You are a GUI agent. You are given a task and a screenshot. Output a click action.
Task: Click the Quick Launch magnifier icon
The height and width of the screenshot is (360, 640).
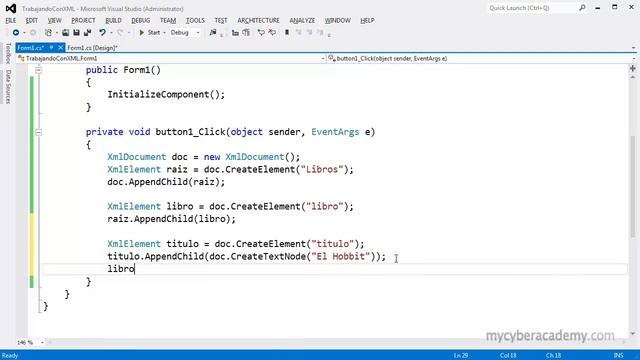pyautogui.click(x=582, y=8)
